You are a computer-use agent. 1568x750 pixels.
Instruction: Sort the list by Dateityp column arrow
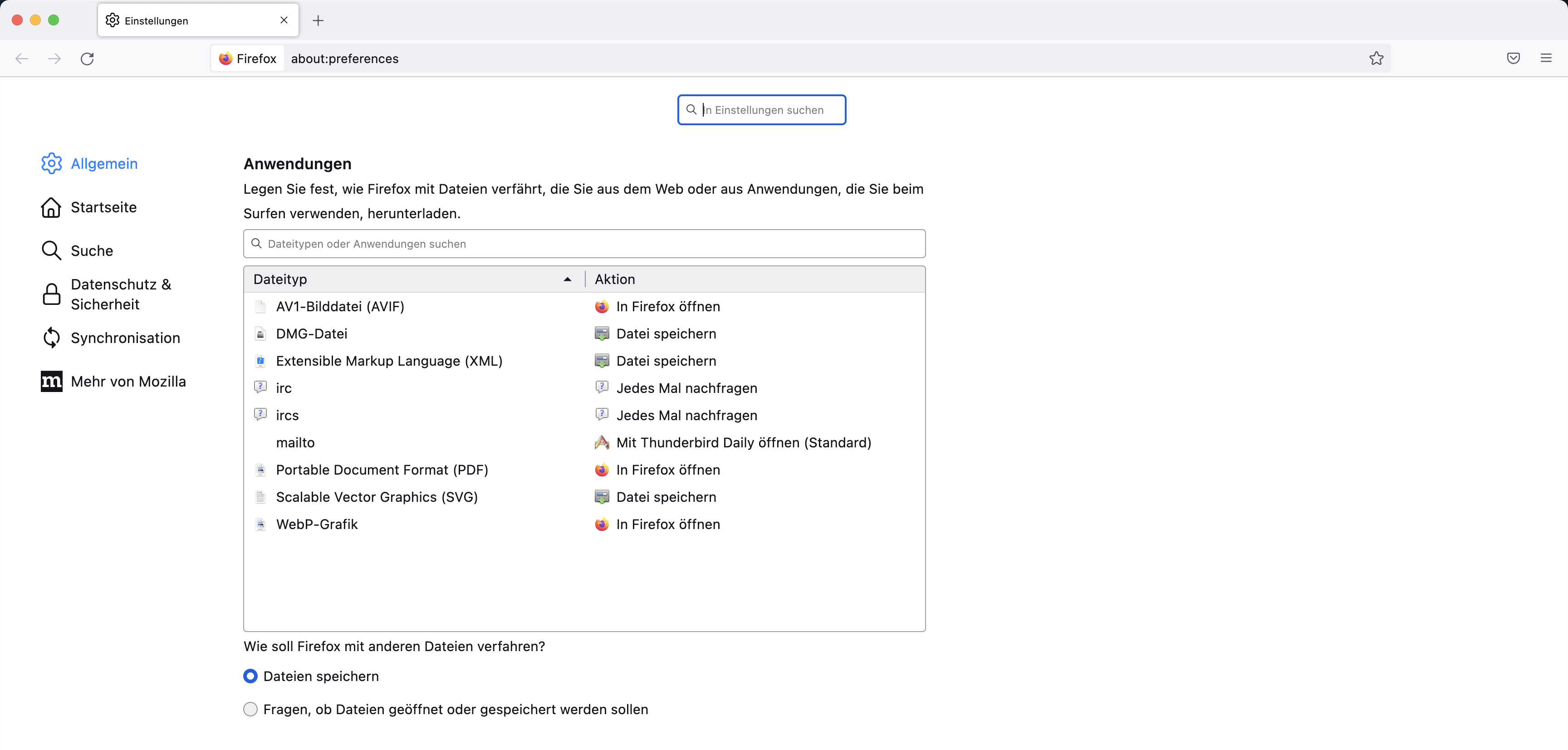click(x=567, y=279)
